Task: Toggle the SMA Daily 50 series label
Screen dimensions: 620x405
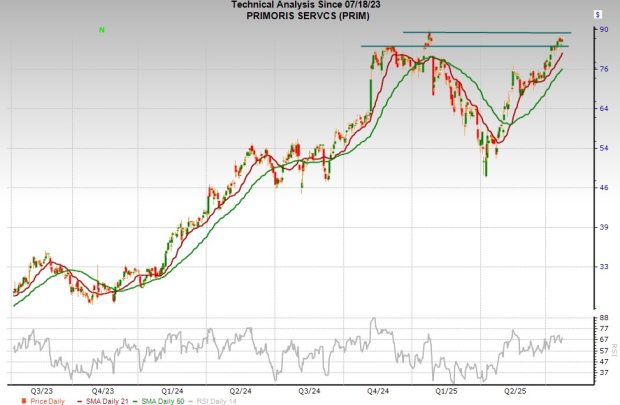Action: coord(164,399)
